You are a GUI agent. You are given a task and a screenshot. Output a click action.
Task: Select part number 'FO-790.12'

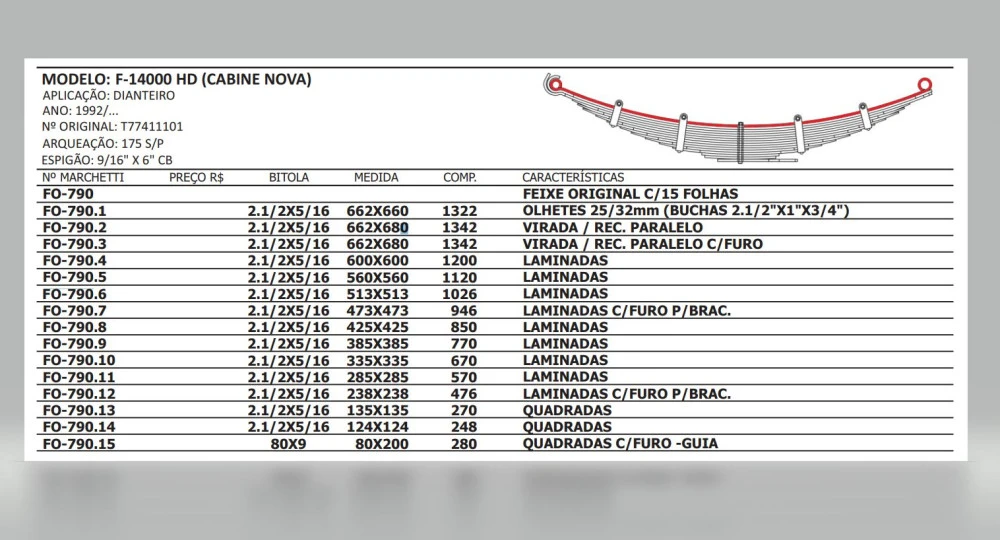tap(79, 393)
